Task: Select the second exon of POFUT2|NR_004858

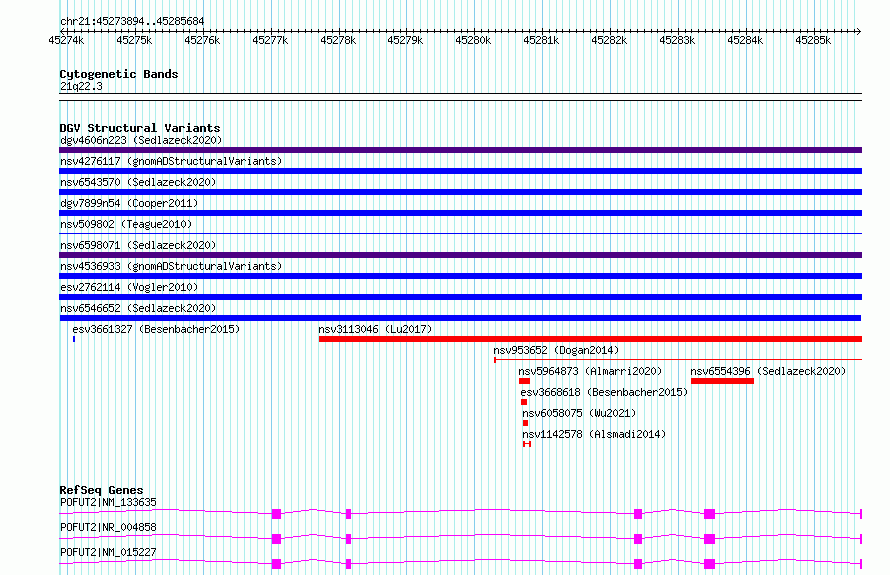Action: (x=349, y=539)
